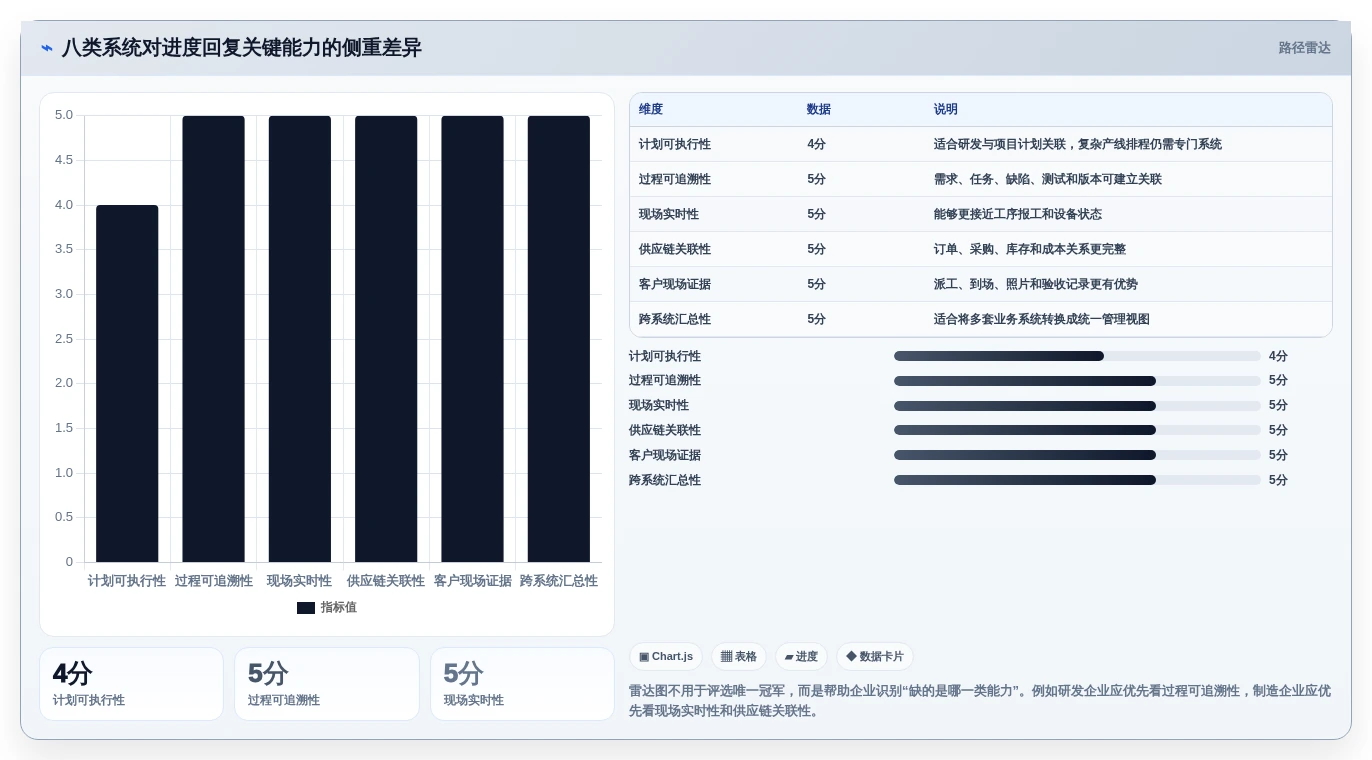Toggle the 指标值 legend color box
The image size is (1372, 760).
tap(306, 608)
